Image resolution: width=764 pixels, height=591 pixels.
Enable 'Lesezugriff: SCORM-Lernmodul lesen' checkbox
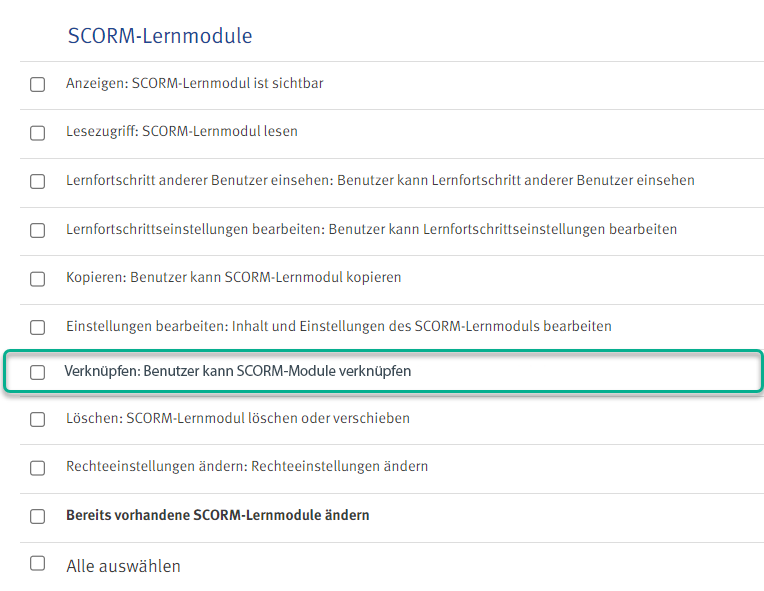(x=38, y=133)
